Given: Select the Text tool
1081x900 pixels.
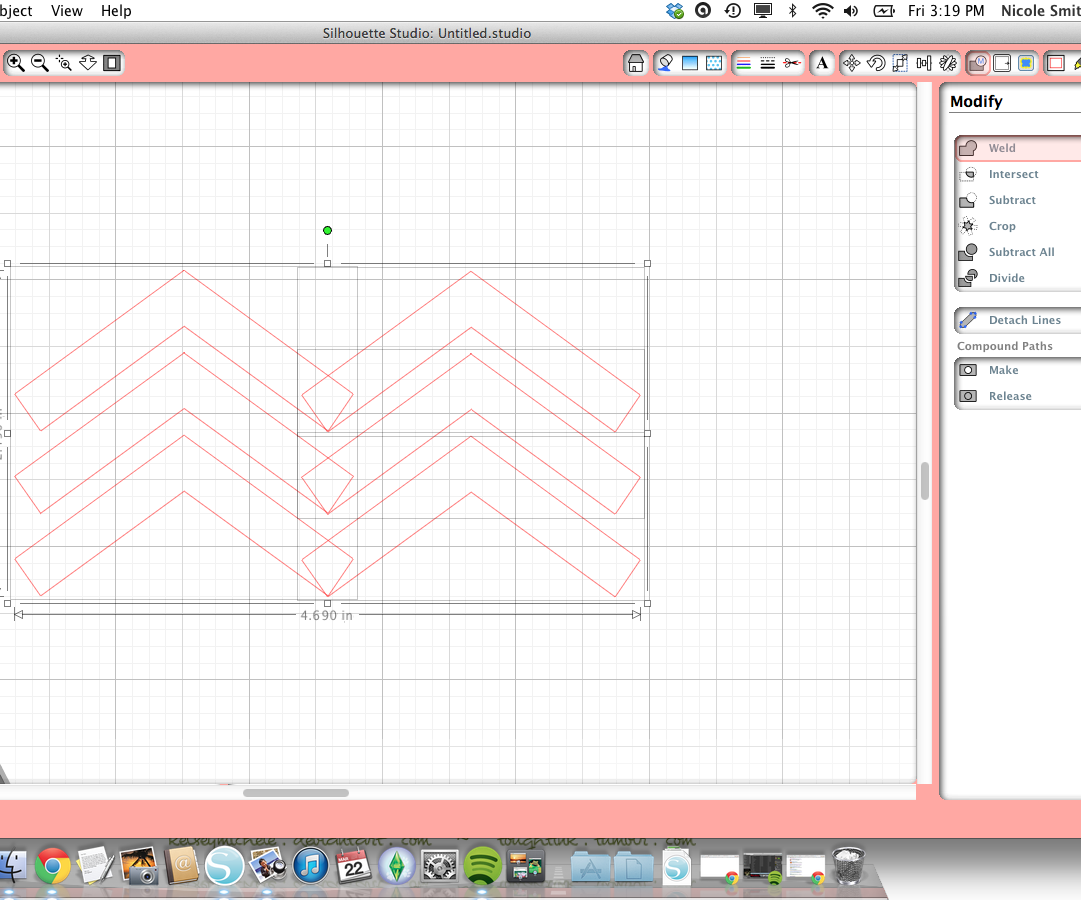Looking at the screenshot, I should 821,63.
